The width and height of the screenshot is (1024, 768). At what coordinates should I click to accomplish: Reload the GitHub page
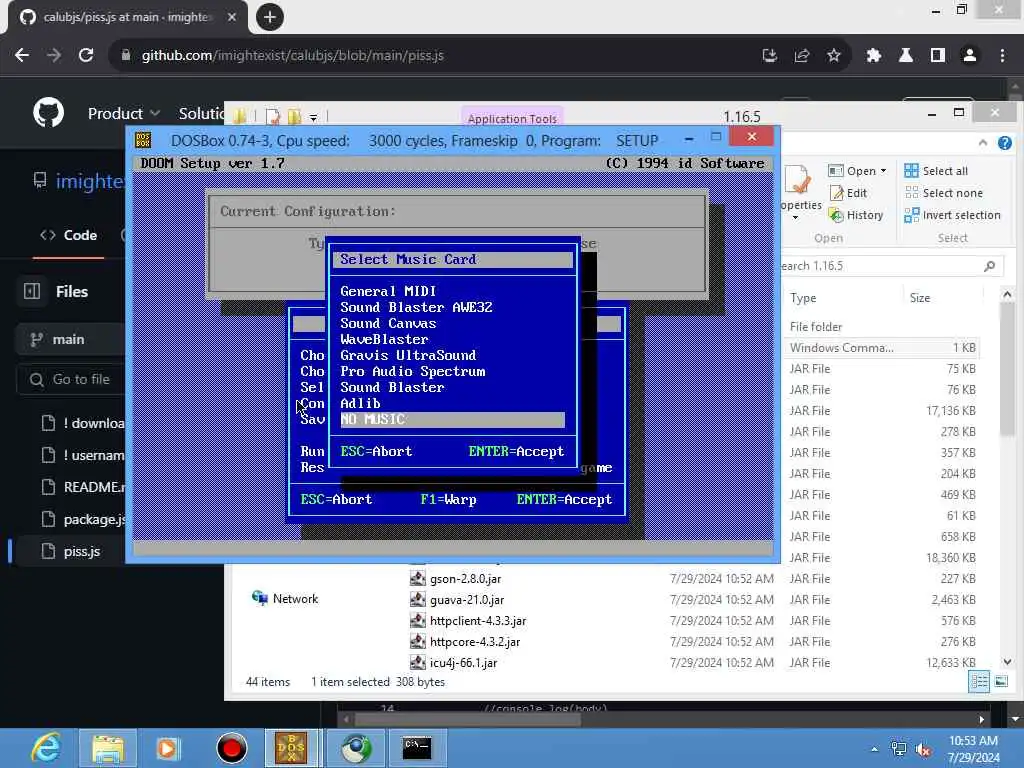point(86,56)
